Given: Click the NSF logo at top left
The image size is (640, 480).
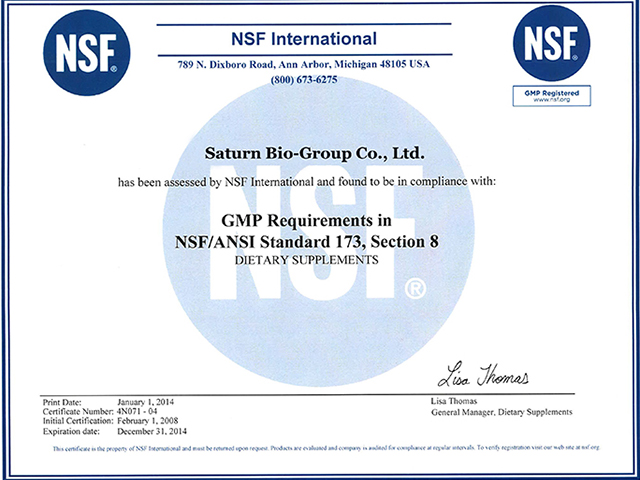Looking at the screenshot, I should (x=87, y=53).
